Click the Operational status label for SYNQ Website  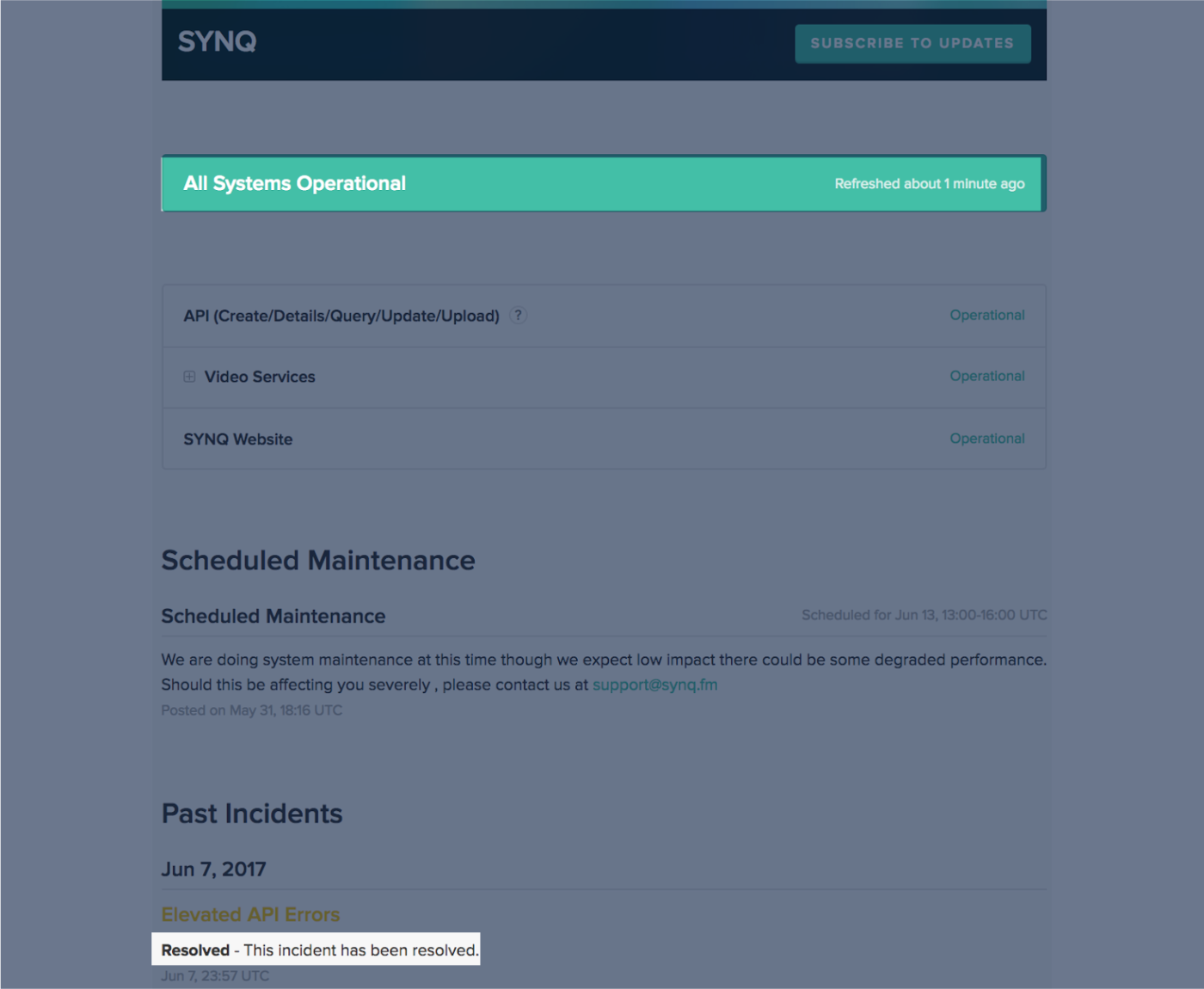coord(987,439)
